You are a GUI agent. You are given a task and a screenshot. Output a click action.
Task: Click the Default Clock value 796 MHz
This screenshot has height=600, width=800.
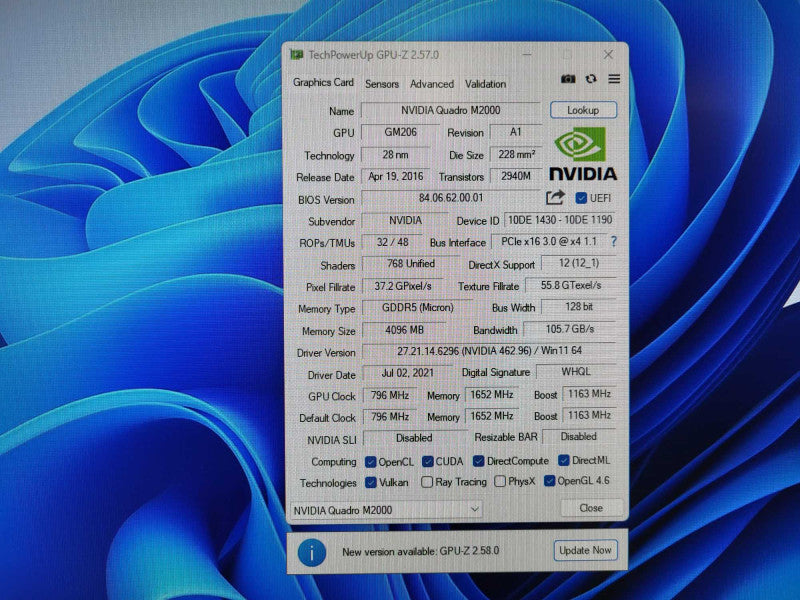pos(390,416)
